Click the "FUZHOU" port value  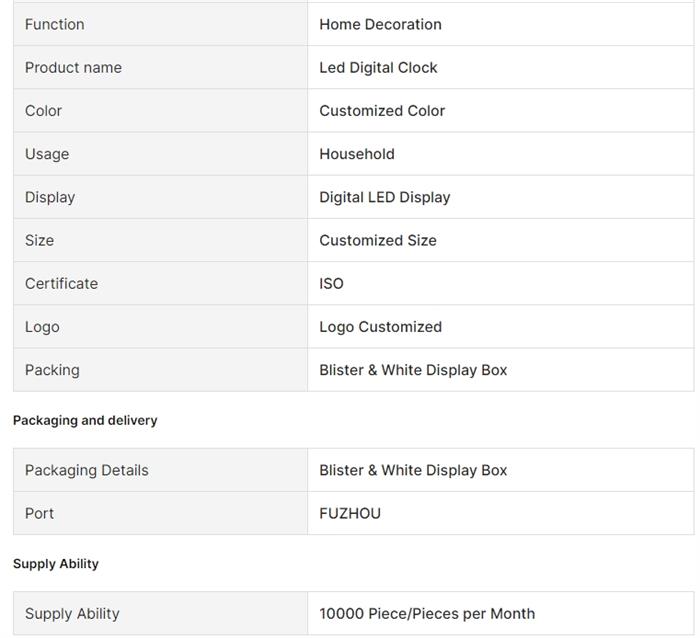click(350, 513)
